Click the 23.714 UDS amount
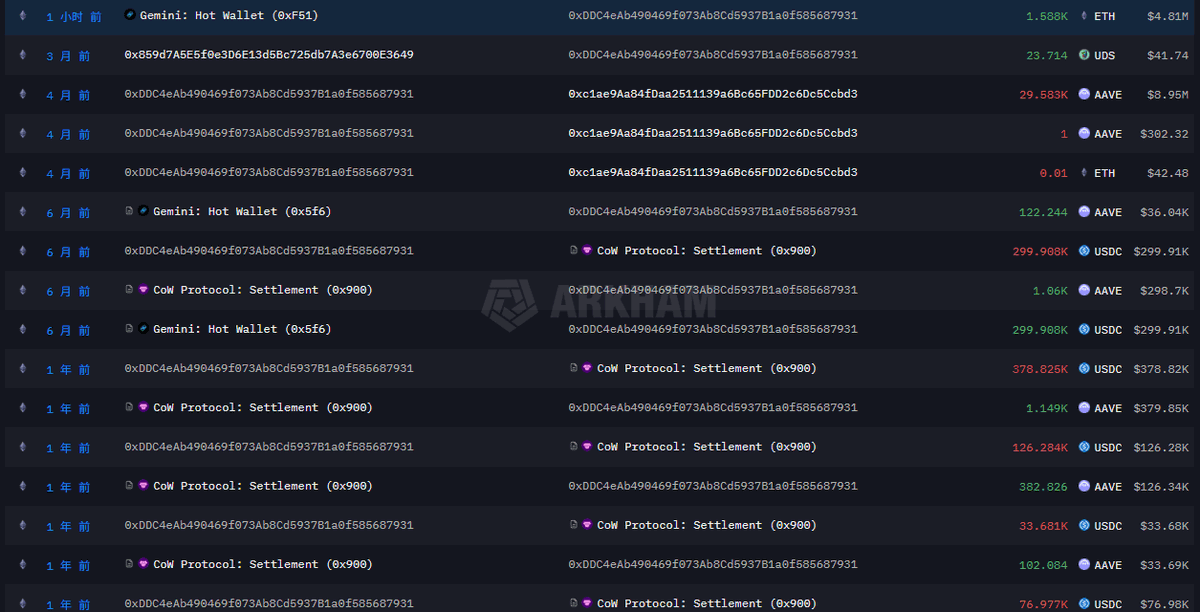 (1047, 55)
